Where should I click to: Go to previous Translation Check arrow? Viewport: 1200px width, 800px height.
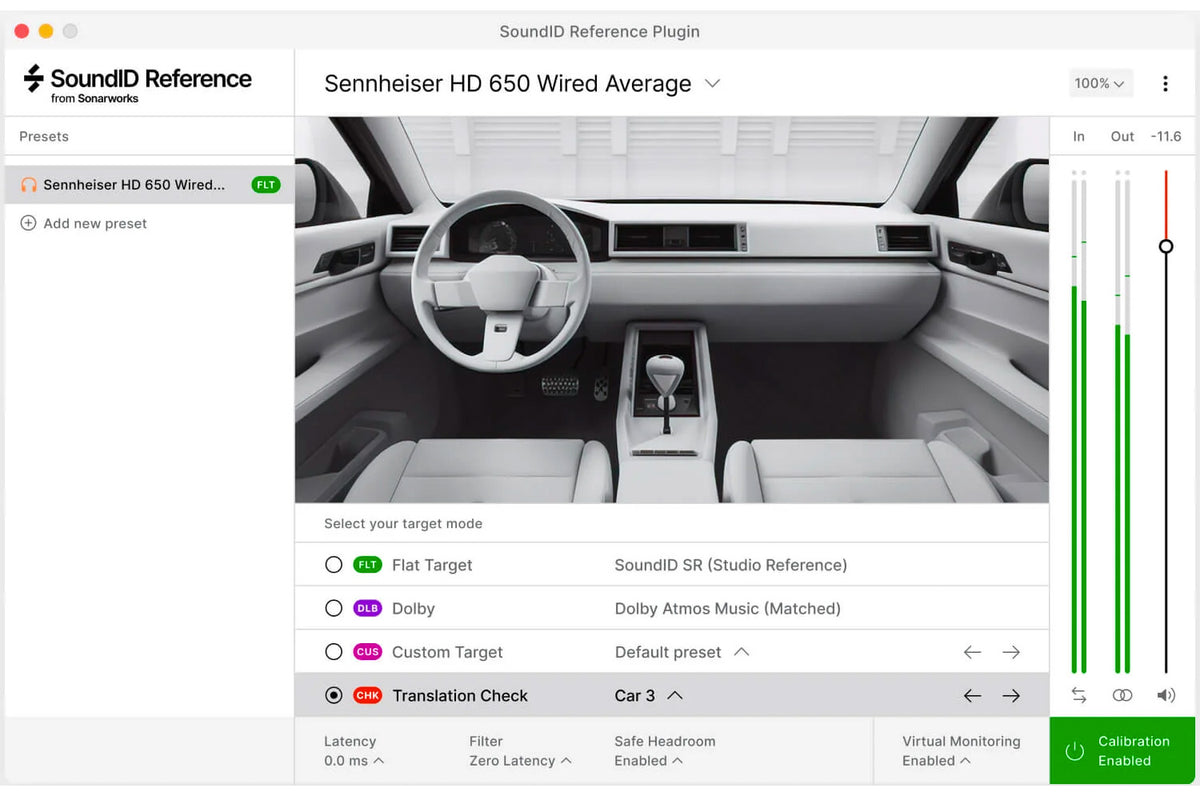pyautogui.click(x=972, y=695)
